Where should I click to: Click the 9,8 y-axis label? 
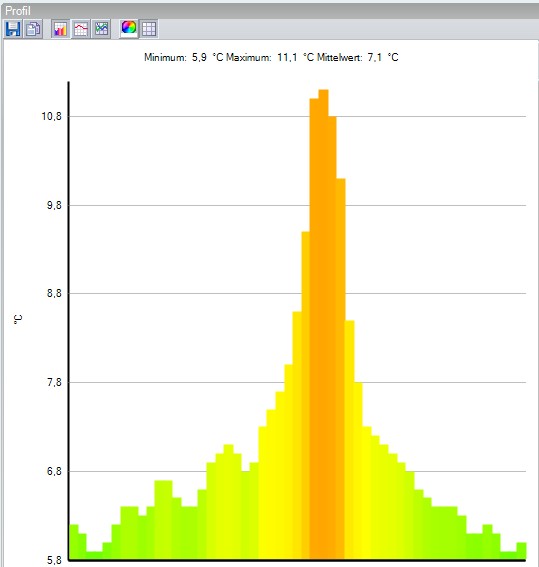(54, 205)
